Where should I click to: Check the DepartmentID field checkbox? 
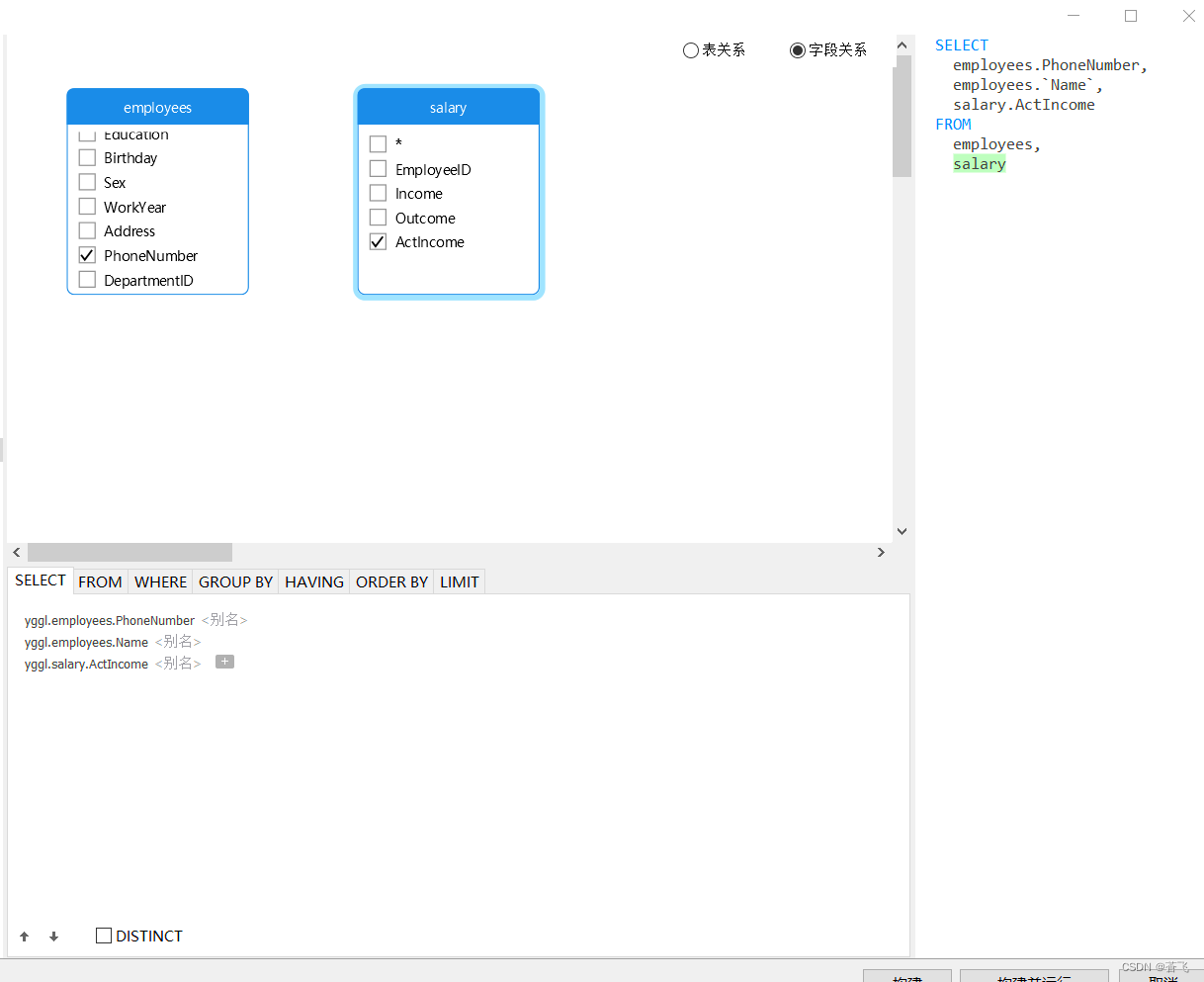[87, 280]
